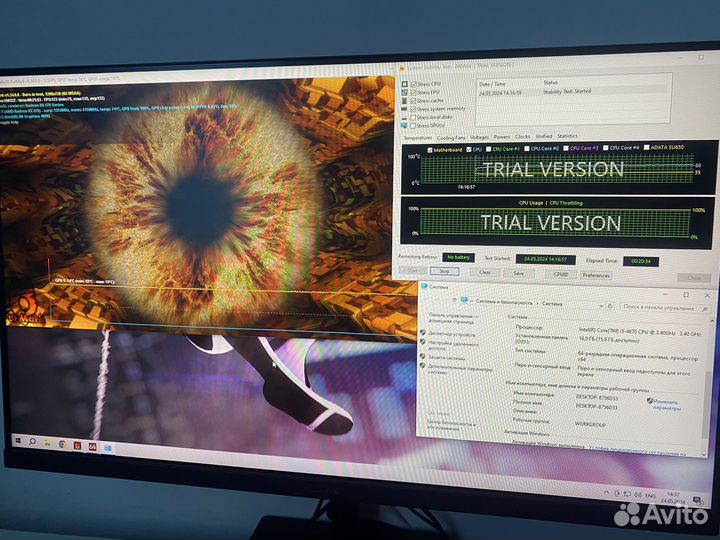Click the search magnifier in System window
Screen dimensions: 720x540
point(705,309)
